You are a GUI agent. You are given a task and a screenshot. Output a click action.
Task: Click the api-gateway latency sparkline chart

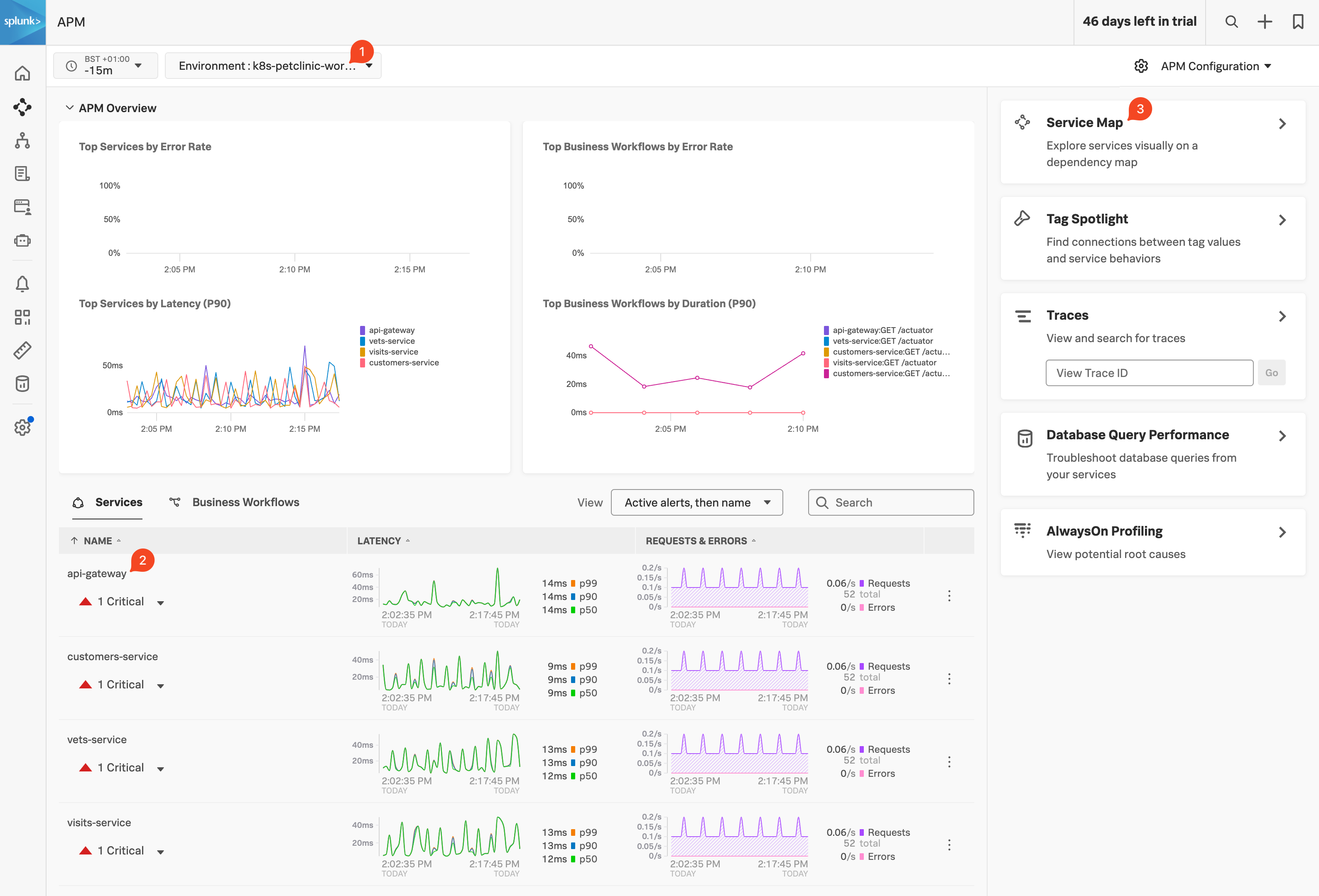click(x=451, y=588)
